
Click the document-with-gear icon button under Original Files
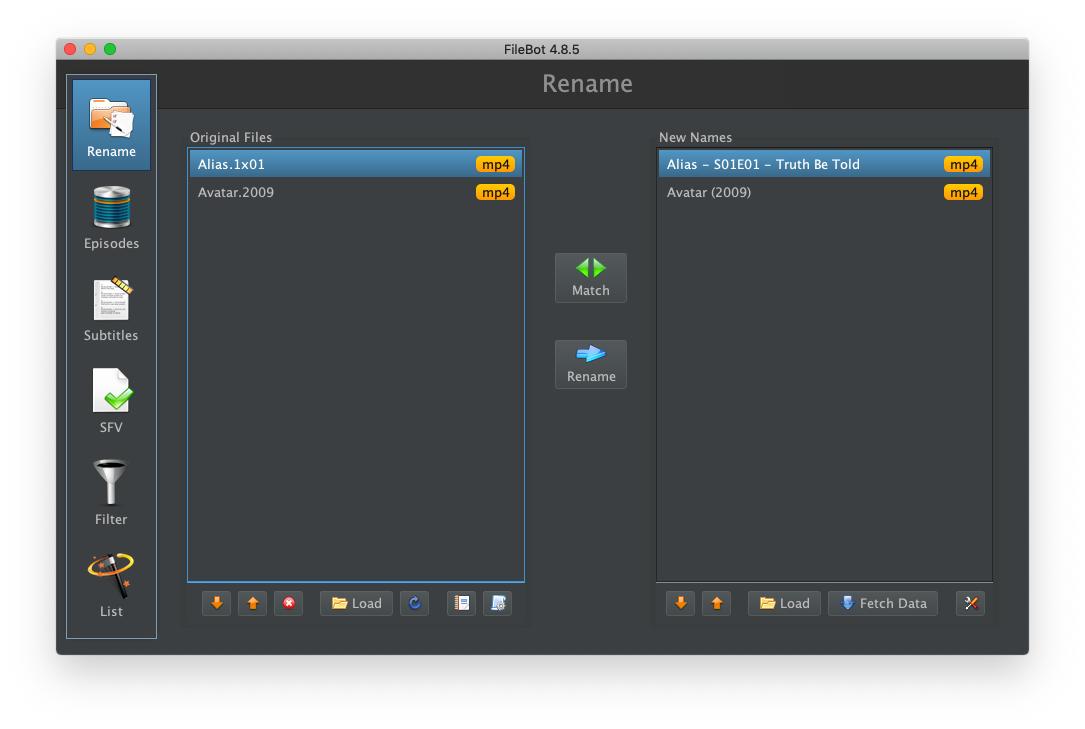coord(498,603)
